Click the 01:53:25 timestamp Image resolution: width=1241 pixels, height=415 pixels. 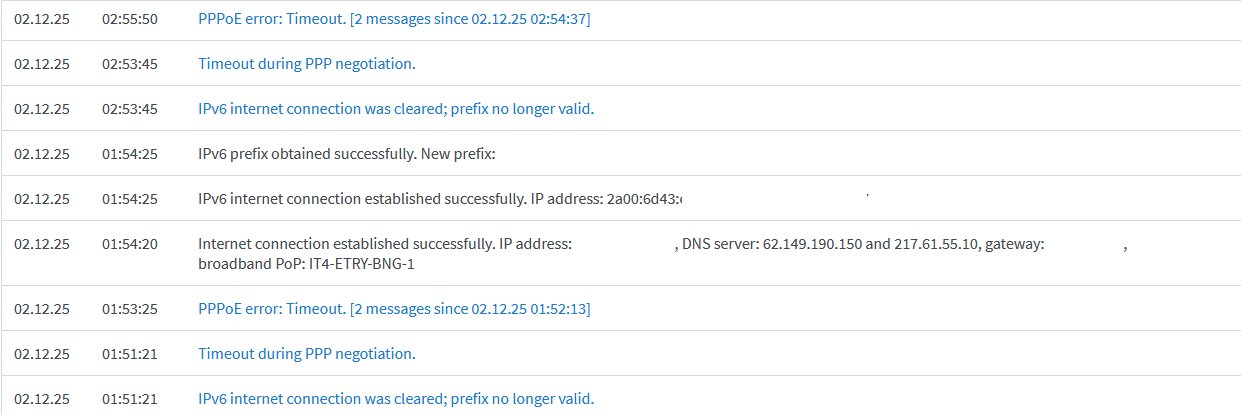130,309
